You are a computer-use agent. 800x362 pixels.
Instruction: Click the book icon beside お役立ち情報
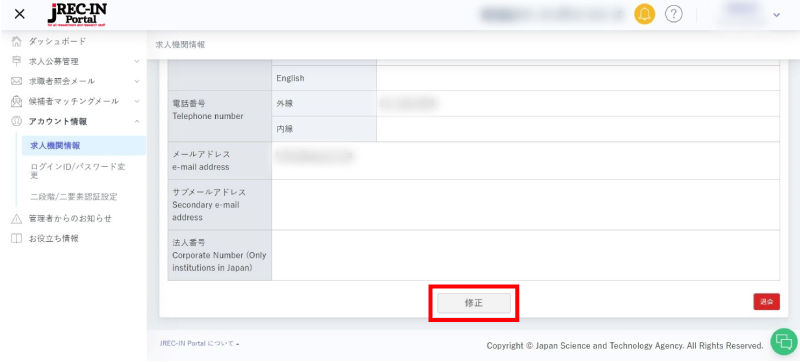(x=17, y=239)
